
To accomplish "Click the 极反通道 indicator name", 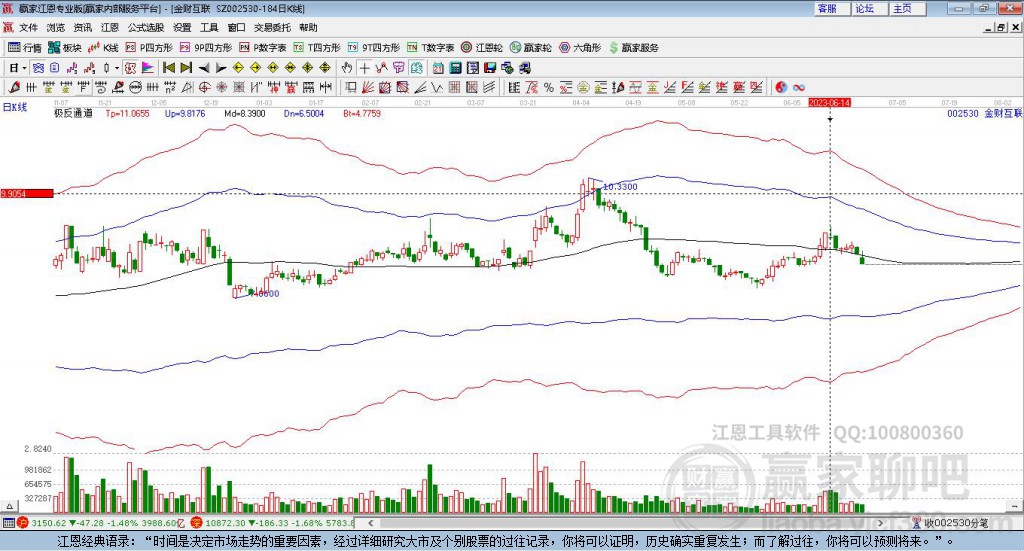I will 73,114.
